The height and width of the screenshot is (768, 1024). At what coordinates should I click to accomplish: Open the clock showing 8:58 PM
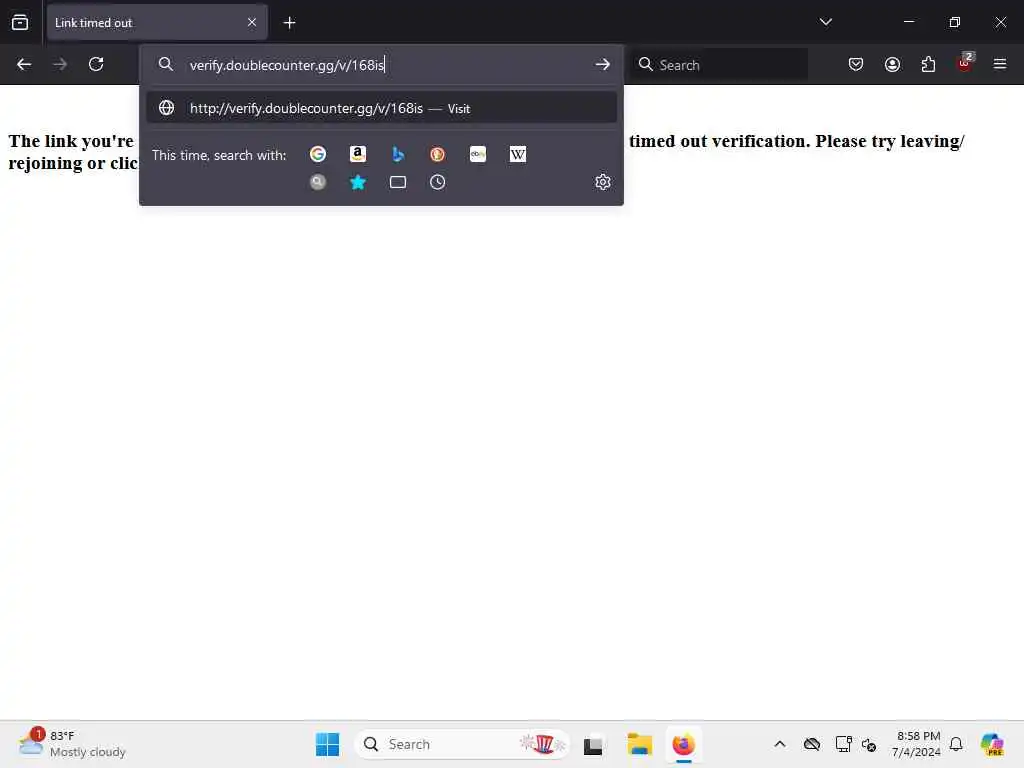tap(917, 744)
